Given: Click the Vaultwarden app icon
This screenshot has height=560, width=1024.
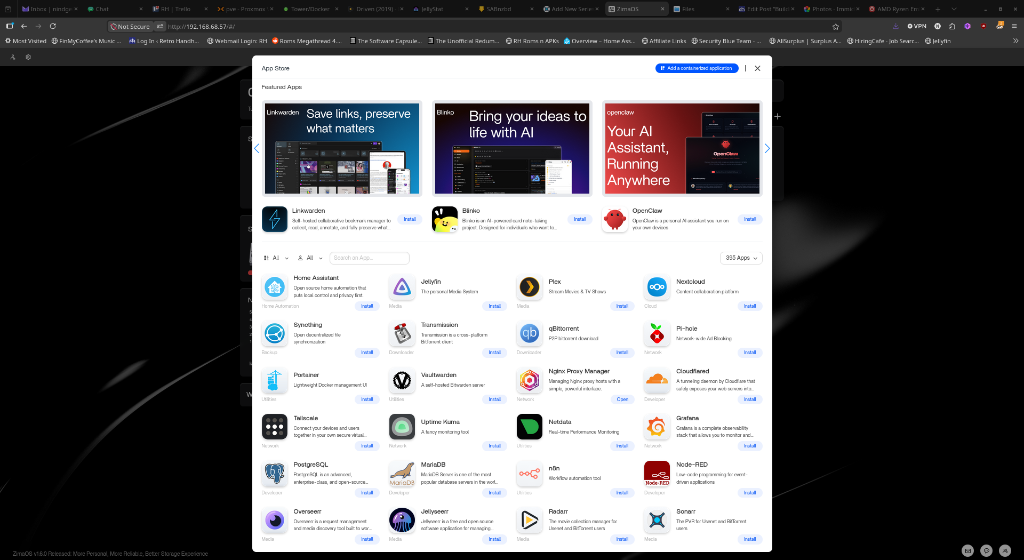Looking at the screenshot, I should click(402, 381).
